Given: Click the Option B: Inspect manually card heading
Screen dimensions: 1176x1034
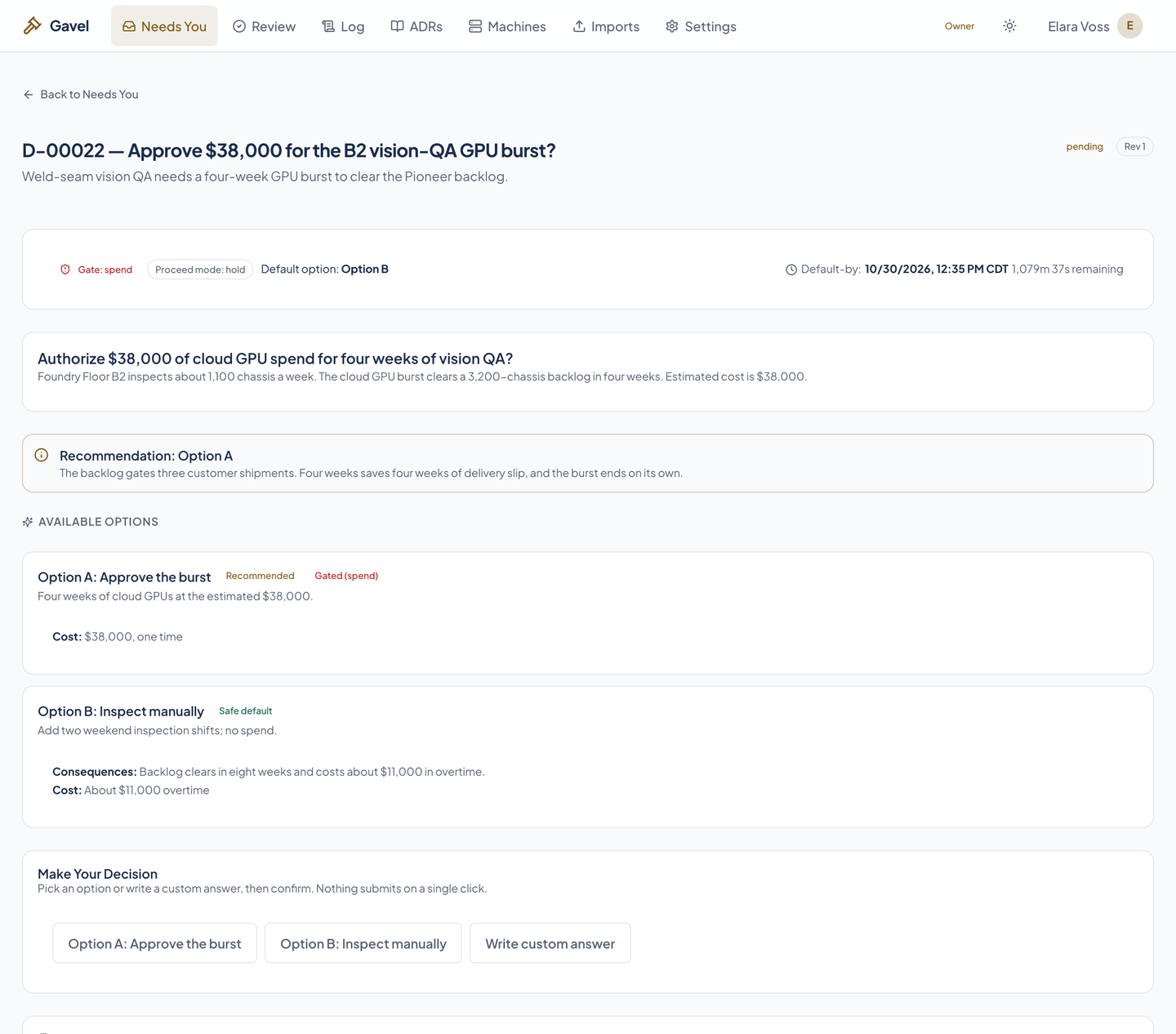Looking at the screenshot, I should pos(121,711).
